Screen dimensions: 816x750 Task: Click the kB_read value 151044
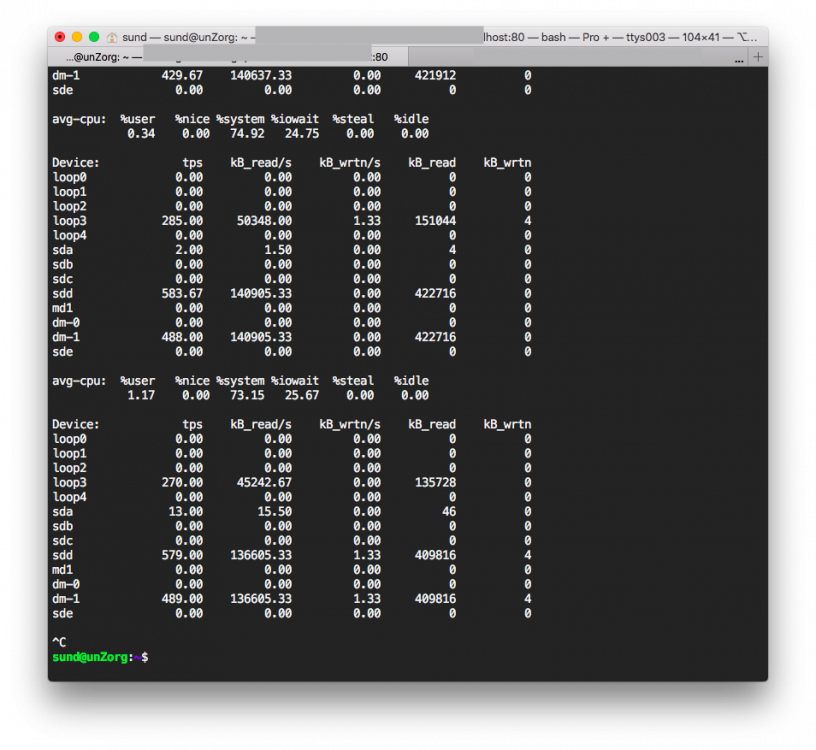coord(435,221)
